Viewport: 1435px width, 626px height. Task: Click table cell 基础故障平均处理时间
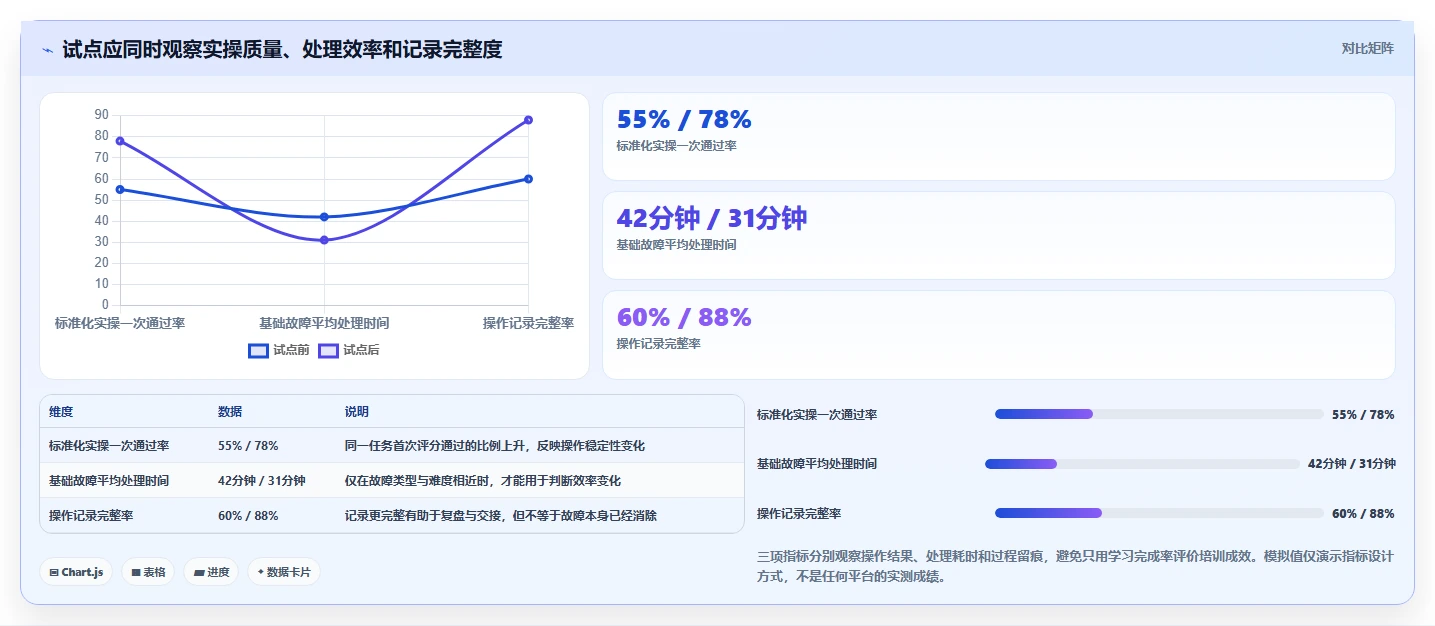coord(109,481)
